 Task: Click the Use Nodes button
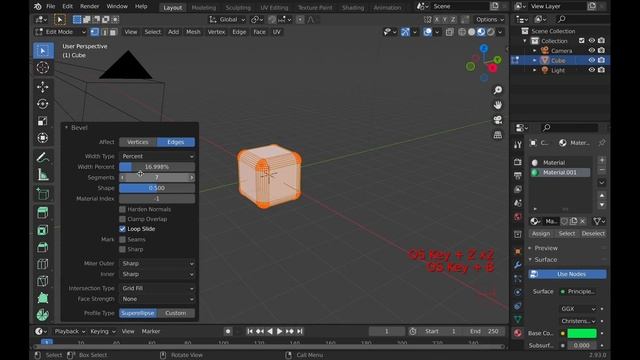pos(567,274)
